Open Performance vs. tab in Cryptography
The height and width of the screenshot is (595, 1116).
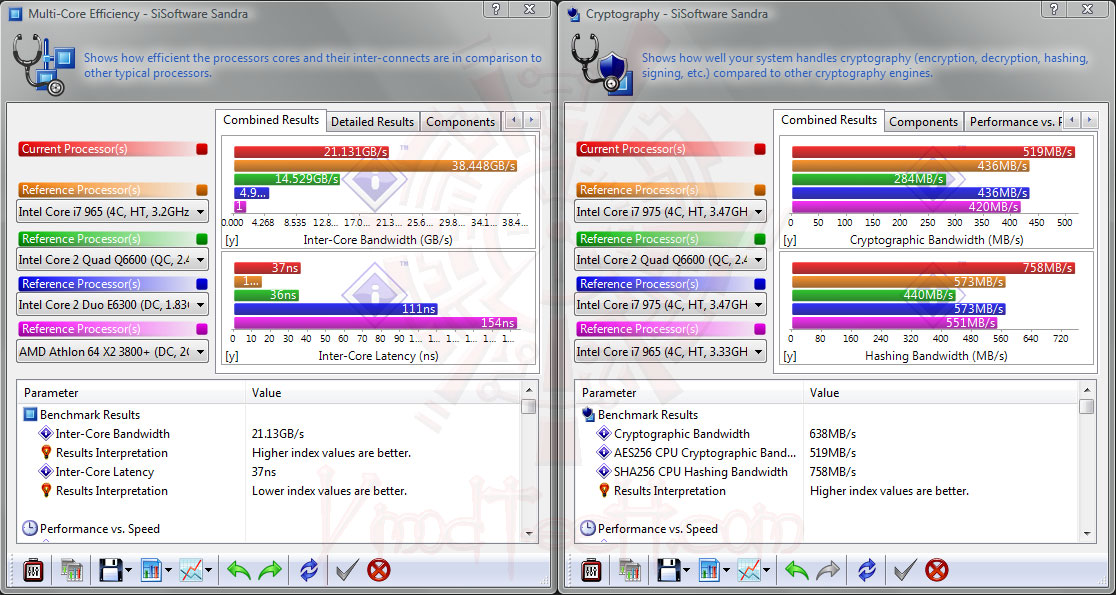click(1014, 122)
